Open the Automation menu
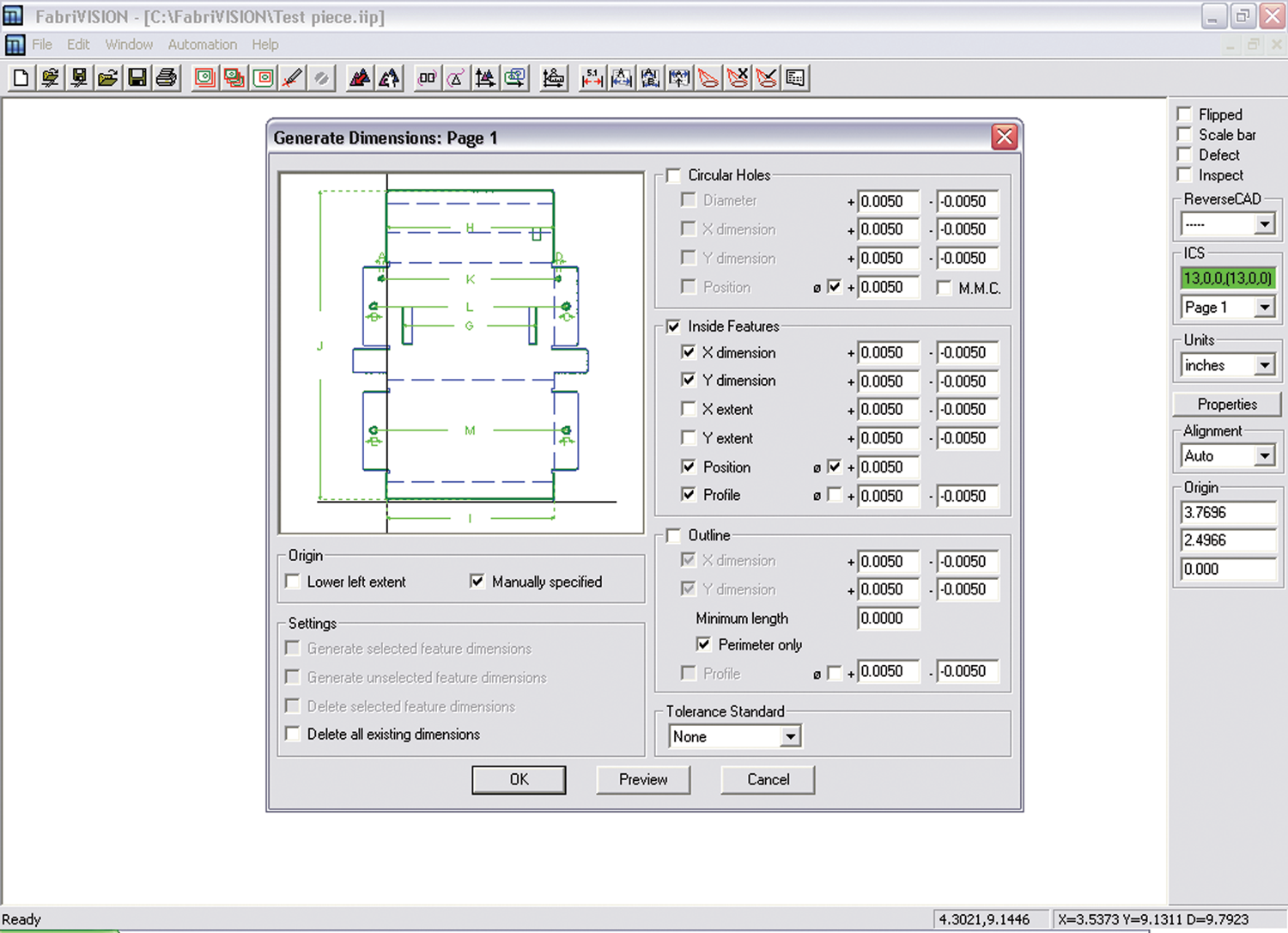Image resolution: width=1288 pixels, height=933 pixels. point(202,45)
